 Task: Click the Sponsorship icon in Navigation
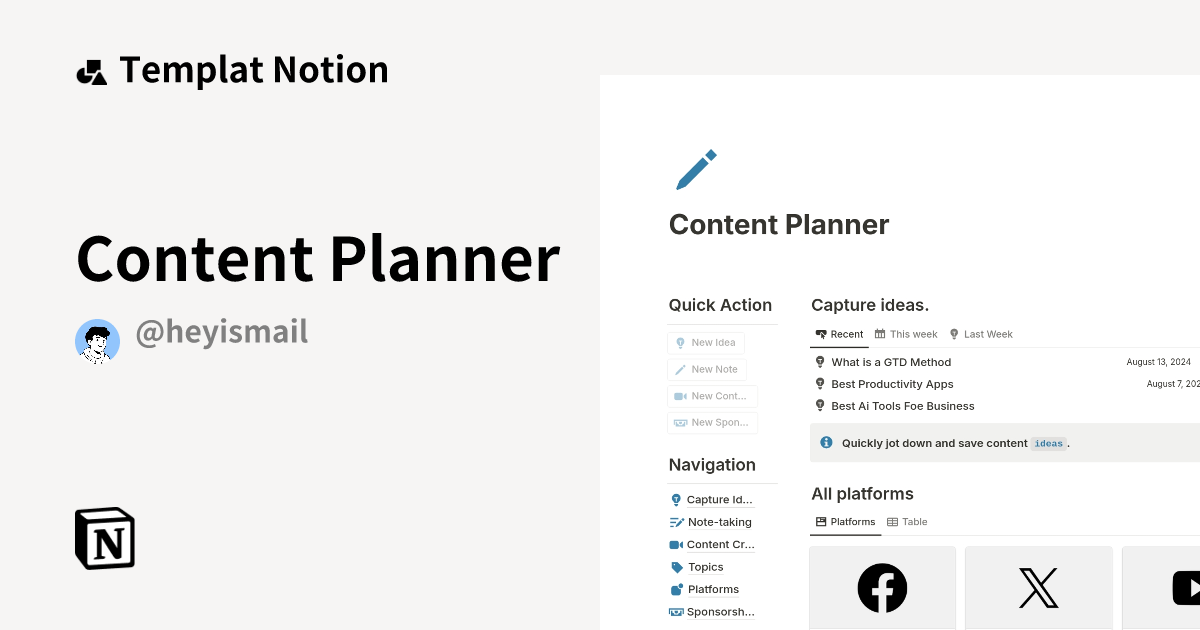click(675, 611)
